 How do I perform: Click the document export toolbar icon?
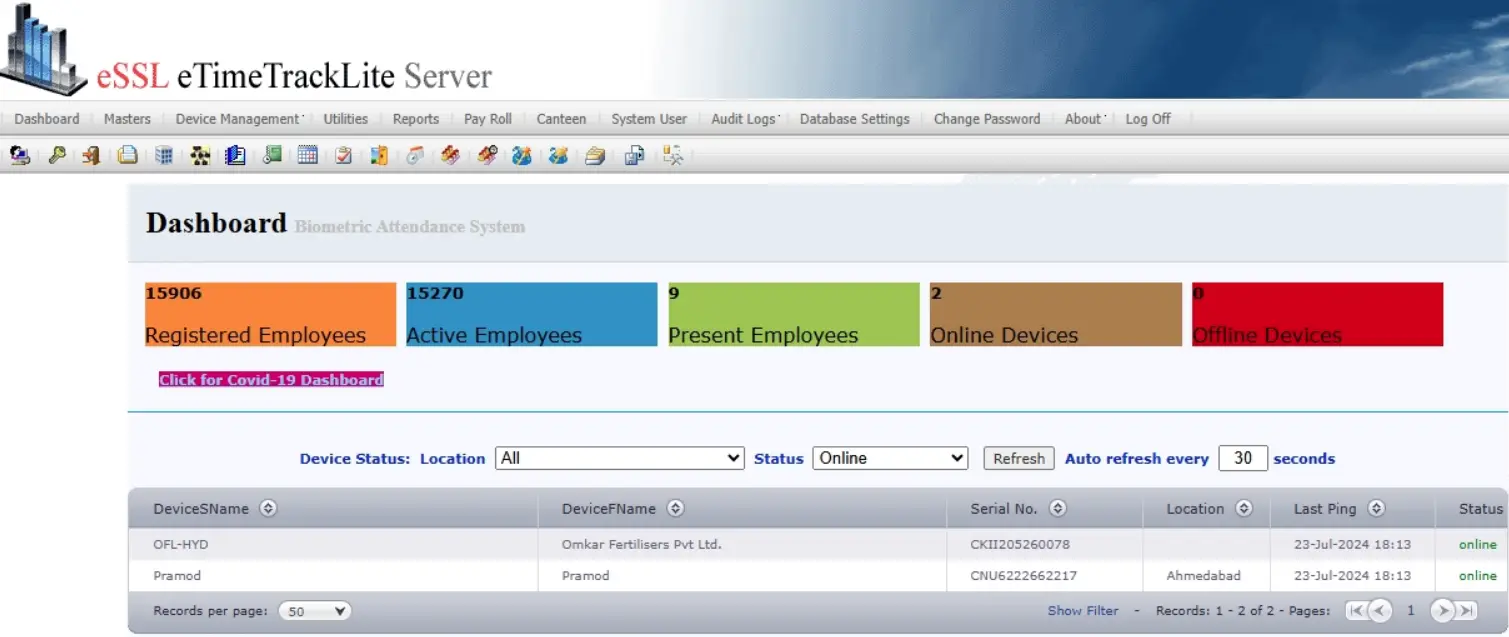[634, 155]
